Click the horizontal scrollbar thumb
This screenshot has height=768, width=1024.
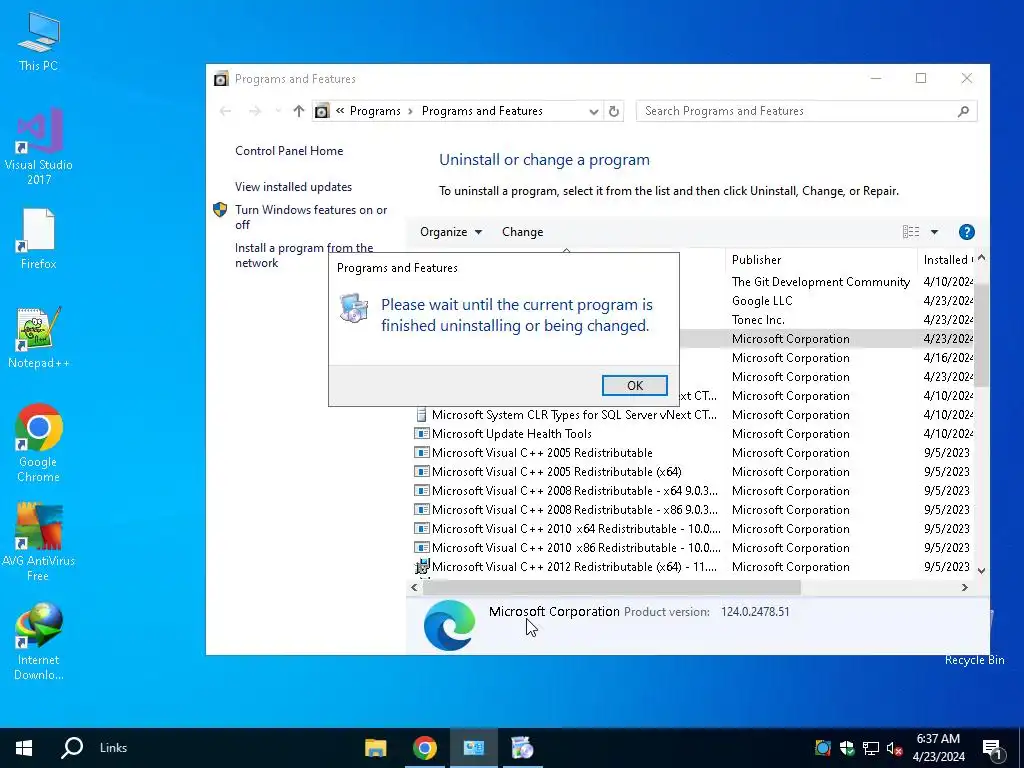point(612,588)
